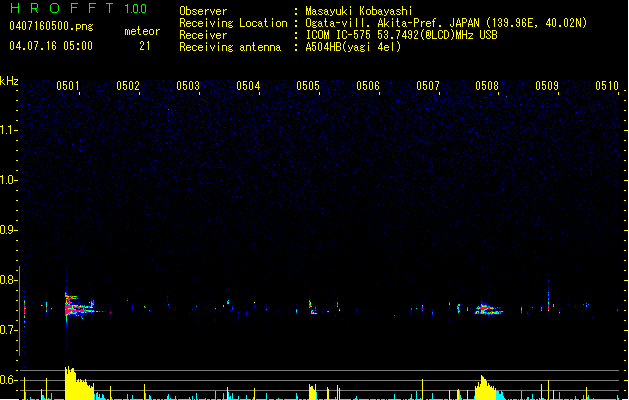Click the 0503 time marker
The width and height of the screenshot is (629, 400).
(188, 85)
